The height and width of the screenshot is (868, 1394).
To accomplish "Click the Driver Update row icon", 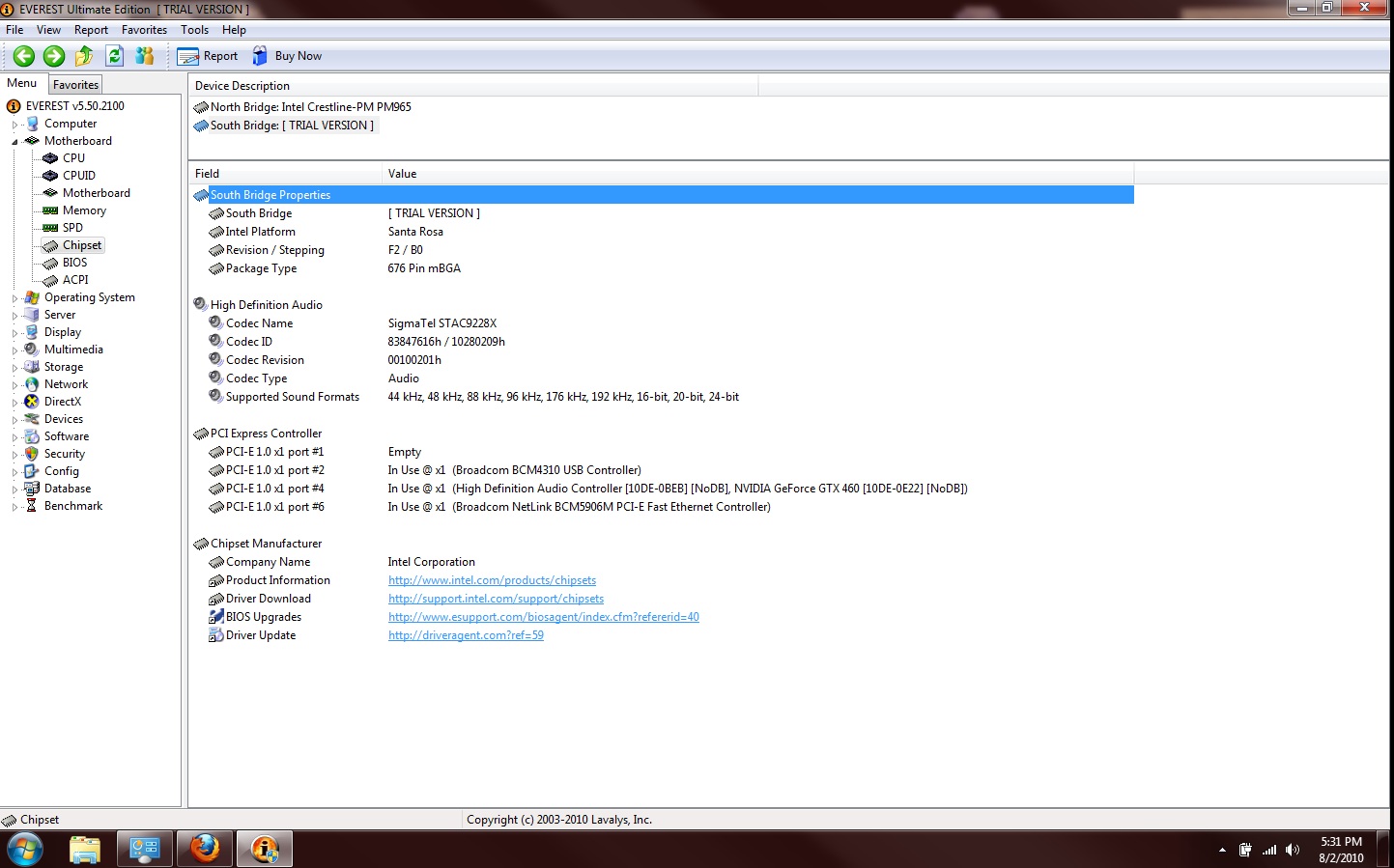I will (x=216, y=635).
